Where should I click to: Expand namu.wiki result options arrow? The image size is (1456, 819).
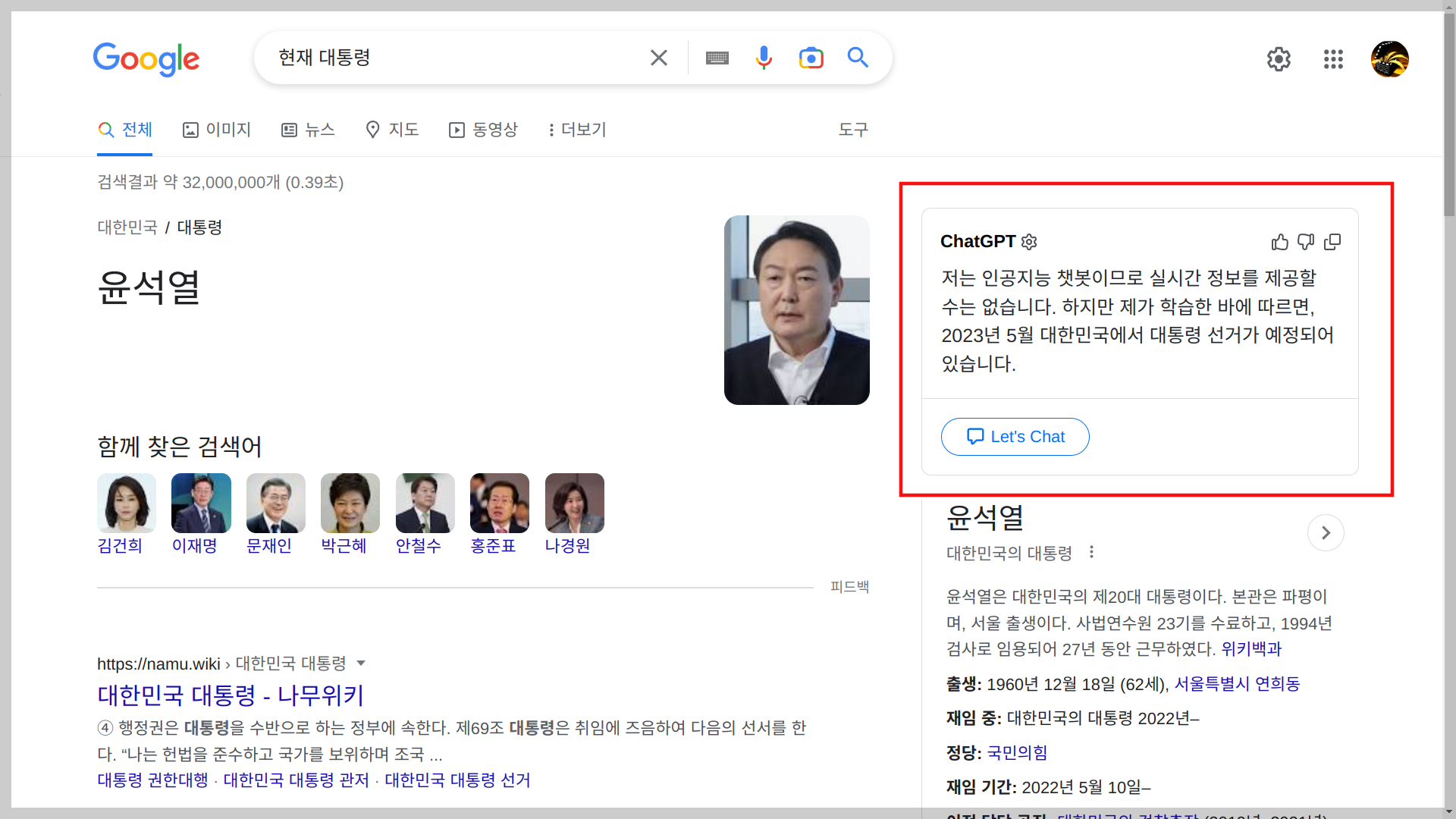(x=361, y=664)
